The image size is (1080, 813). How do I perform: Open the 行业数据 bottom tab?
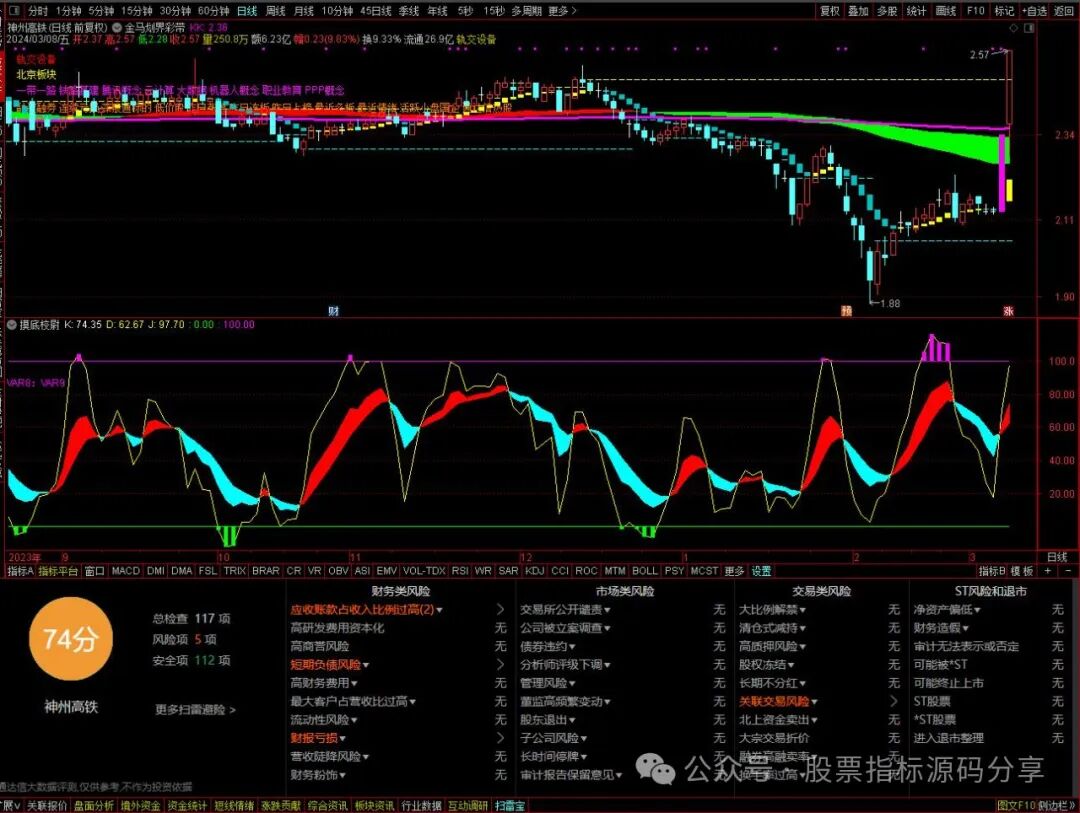421,805
